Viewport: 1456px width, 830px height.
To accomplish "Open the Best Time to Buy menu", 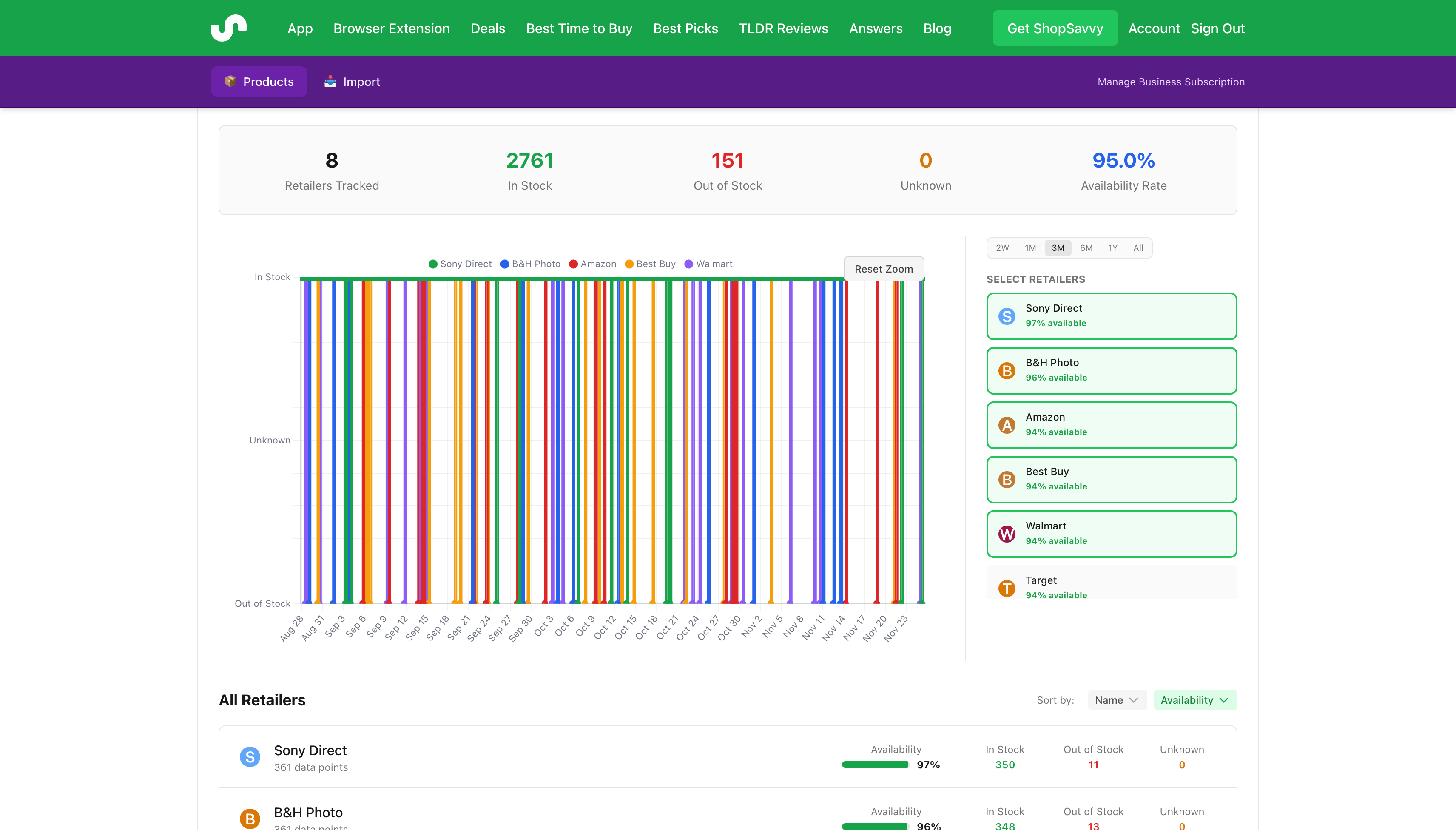I will (x=579, y=28).
